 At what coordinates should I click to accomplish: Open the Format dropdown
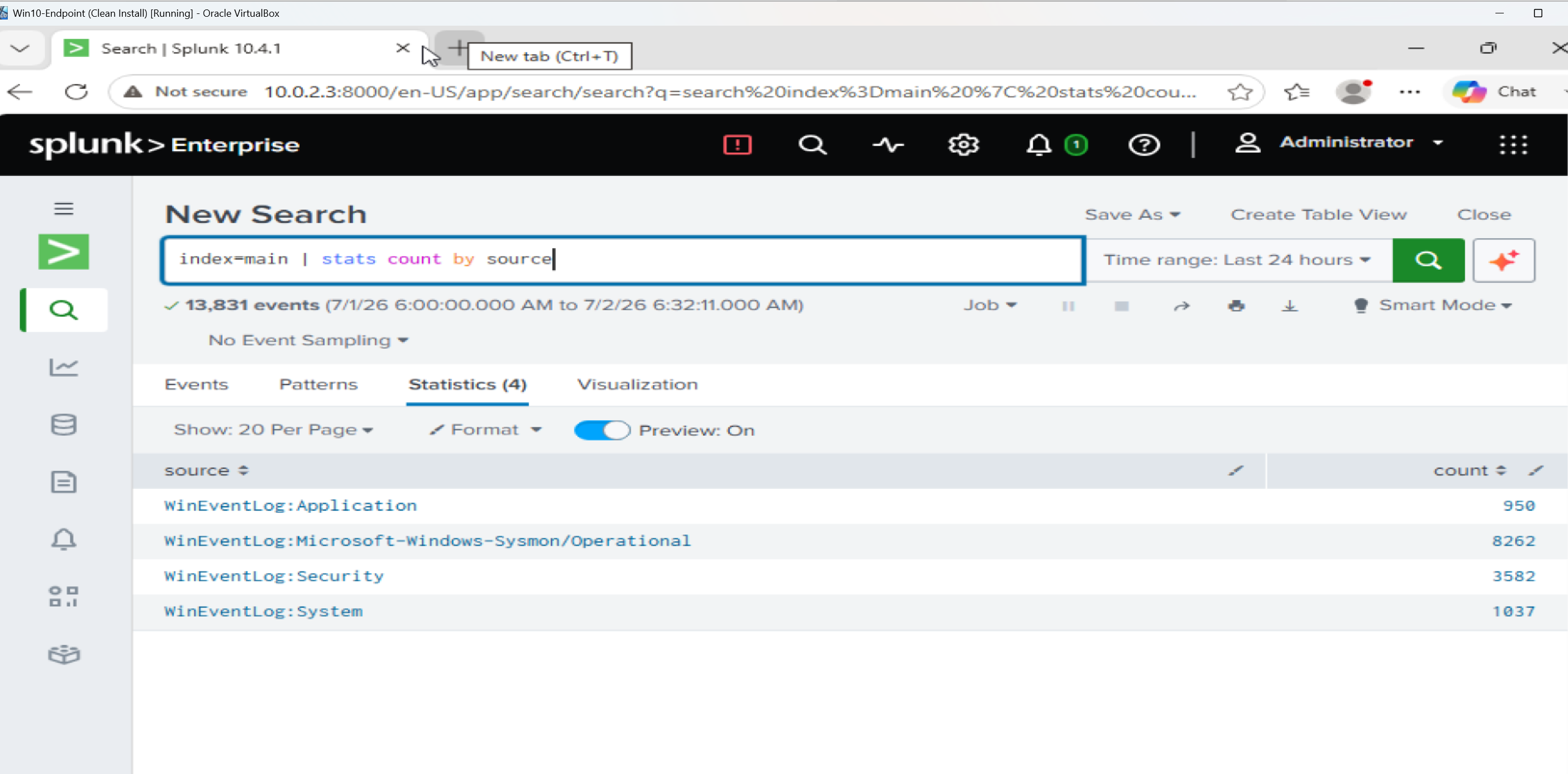[x=485, y=430]
